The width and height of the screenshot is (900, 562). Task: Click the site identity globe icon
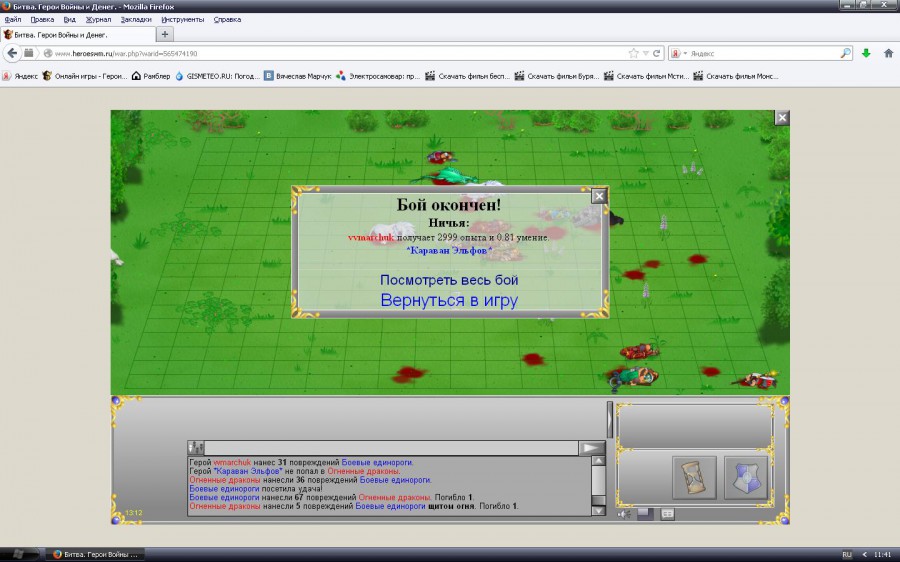click(x=48, y=53)
